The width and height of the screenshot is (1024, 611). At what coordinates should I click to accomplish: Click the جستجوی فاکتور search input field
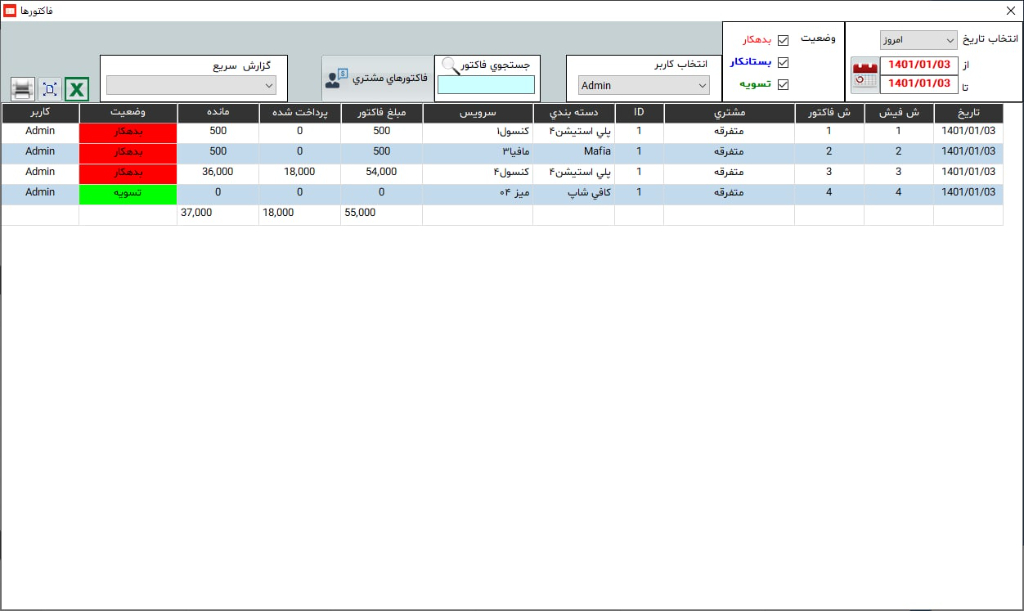tap(486, 86)
